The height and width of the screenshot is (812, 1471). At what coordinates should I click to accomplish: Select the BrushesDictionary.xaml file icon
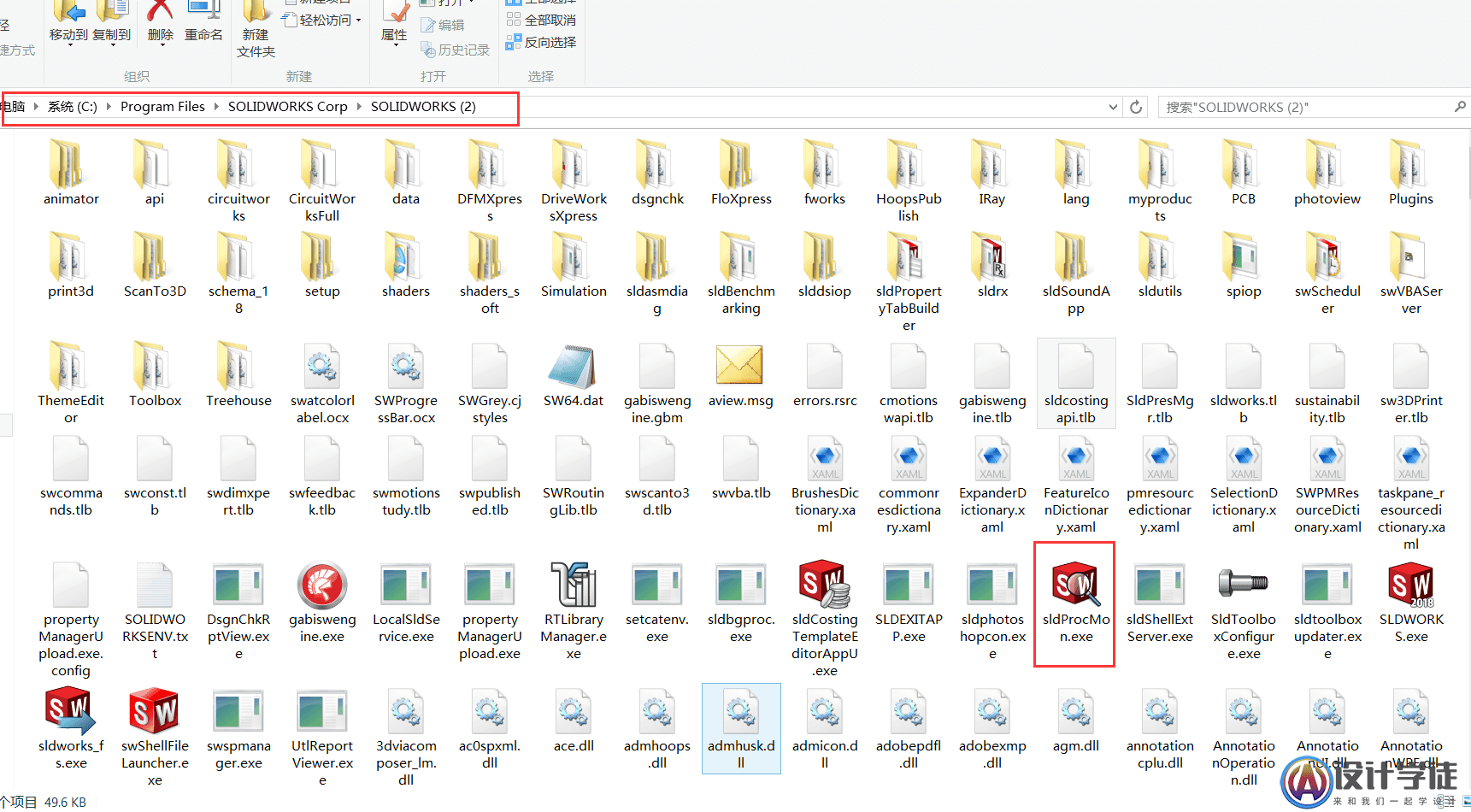pyautogui.click(x=824, y=458)
